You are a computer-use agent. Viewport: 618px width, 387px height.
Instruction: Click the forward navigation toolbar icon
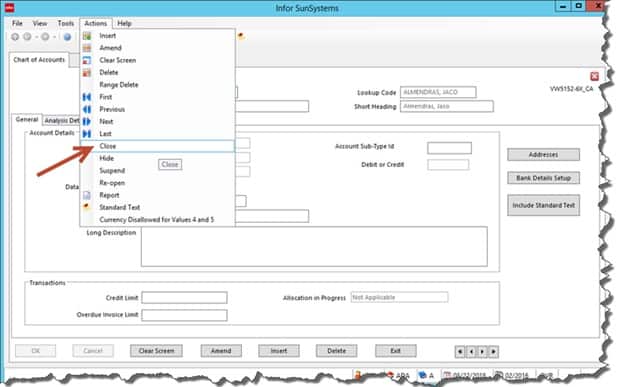click(x=27, y=37)
